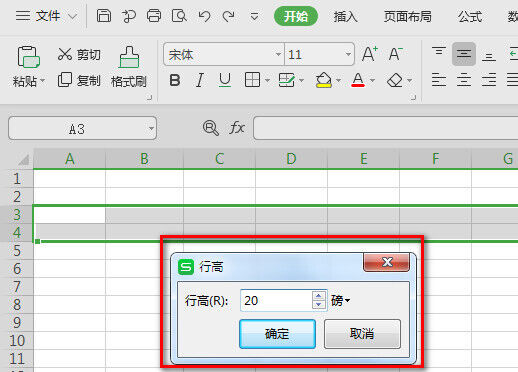Expand the font color dropdown arrow
518x372 pixels.
tap(373, 80)
